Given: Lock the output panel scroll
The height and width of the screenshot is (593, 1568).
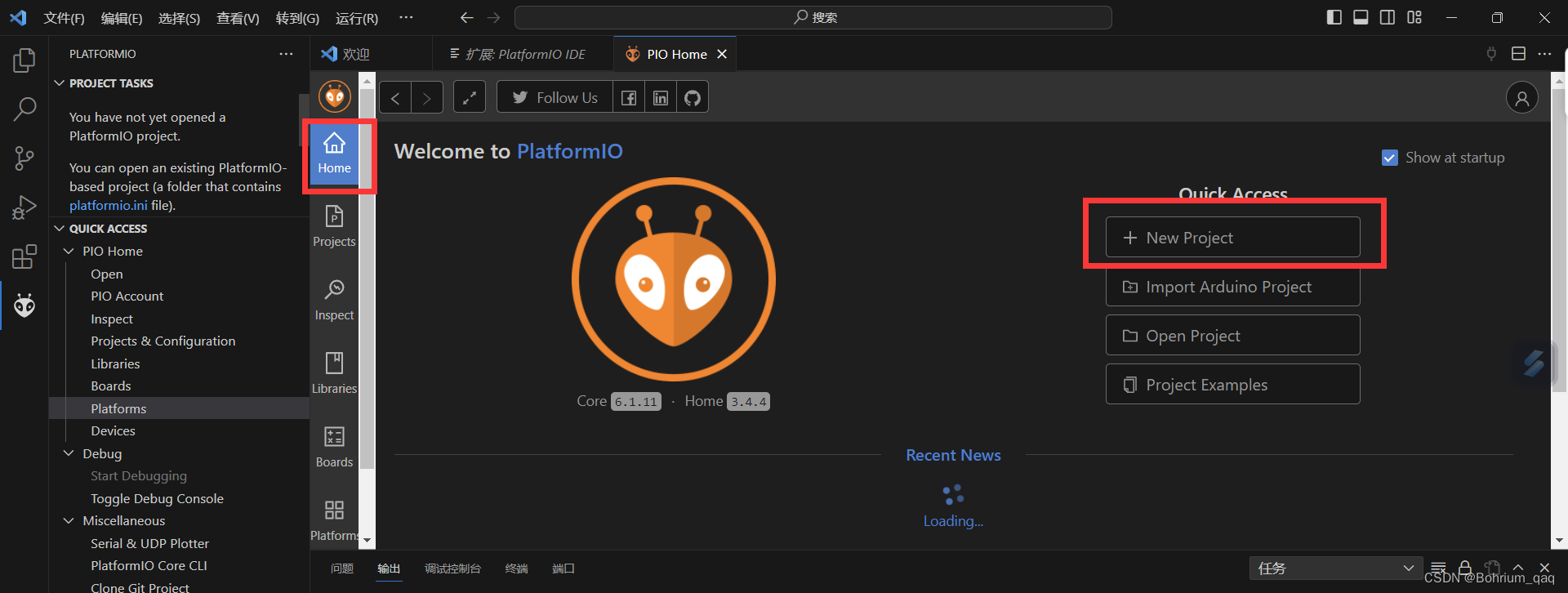Looking at the screenshot, I should click(1465, 568).
